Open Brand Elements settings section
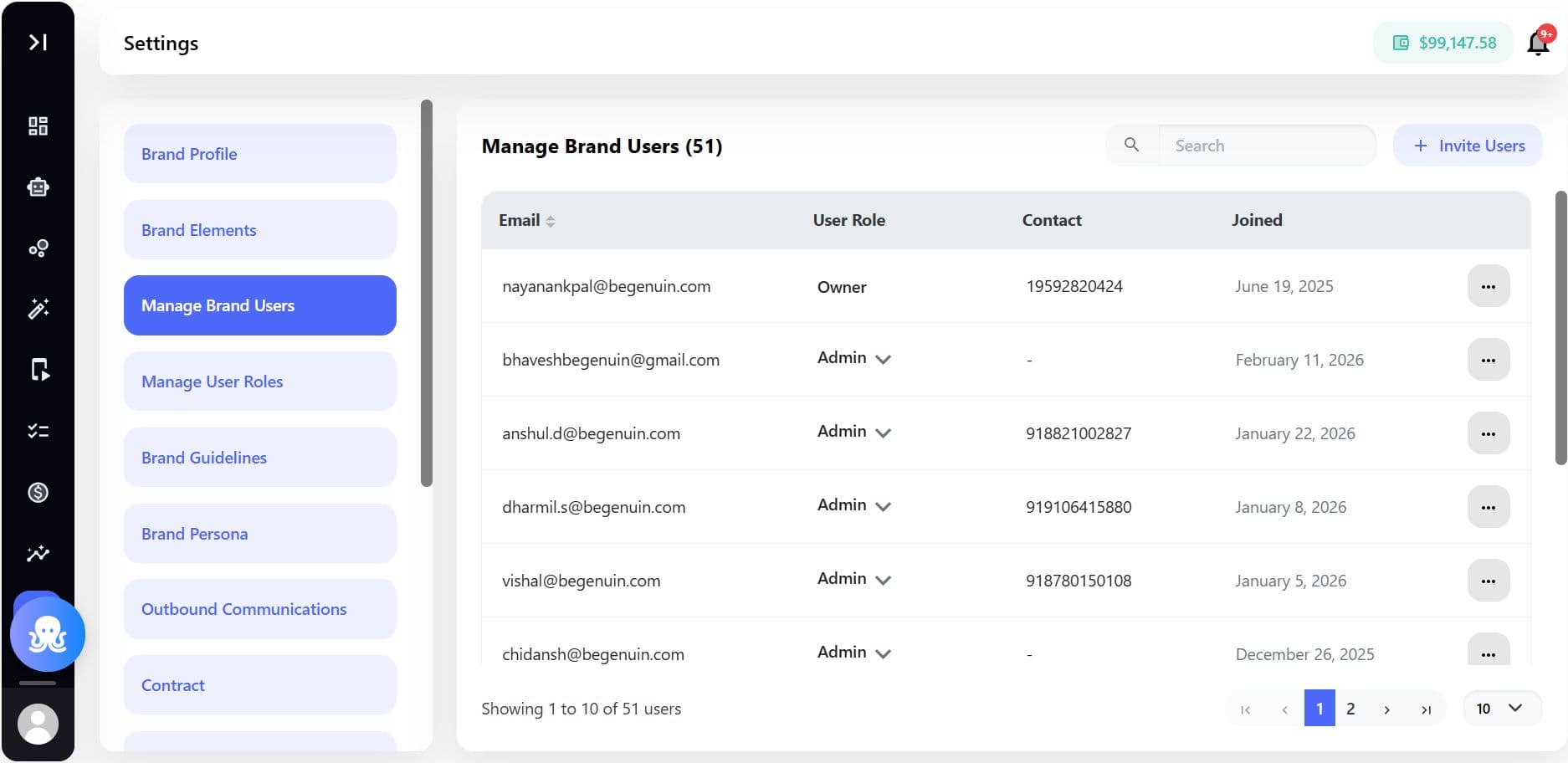 click(260, 230)
